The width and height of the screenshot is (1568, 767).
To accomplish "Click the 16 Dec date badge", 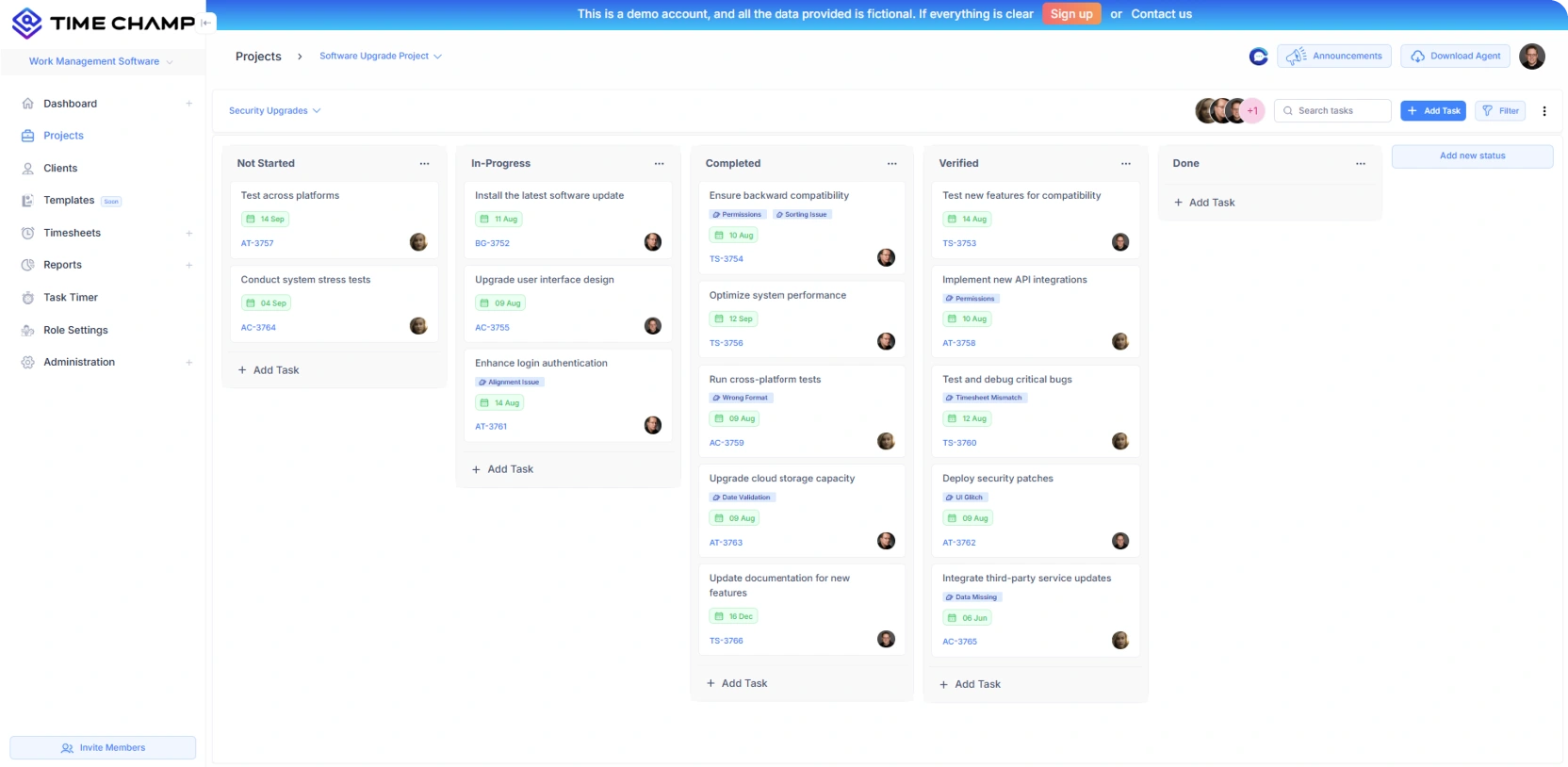I will [x=734, y=616].
